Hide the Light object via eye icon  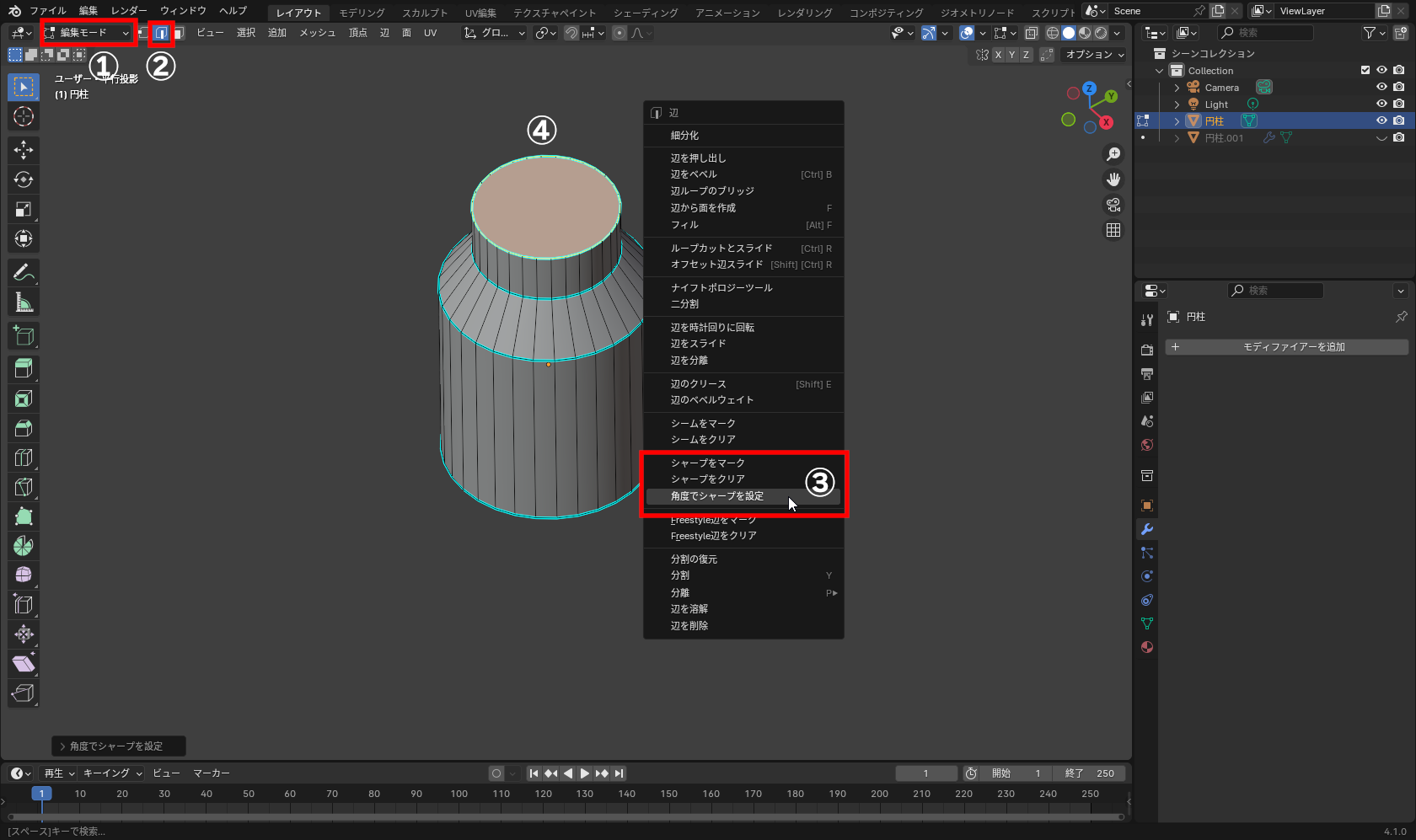tap(1381, 104)
